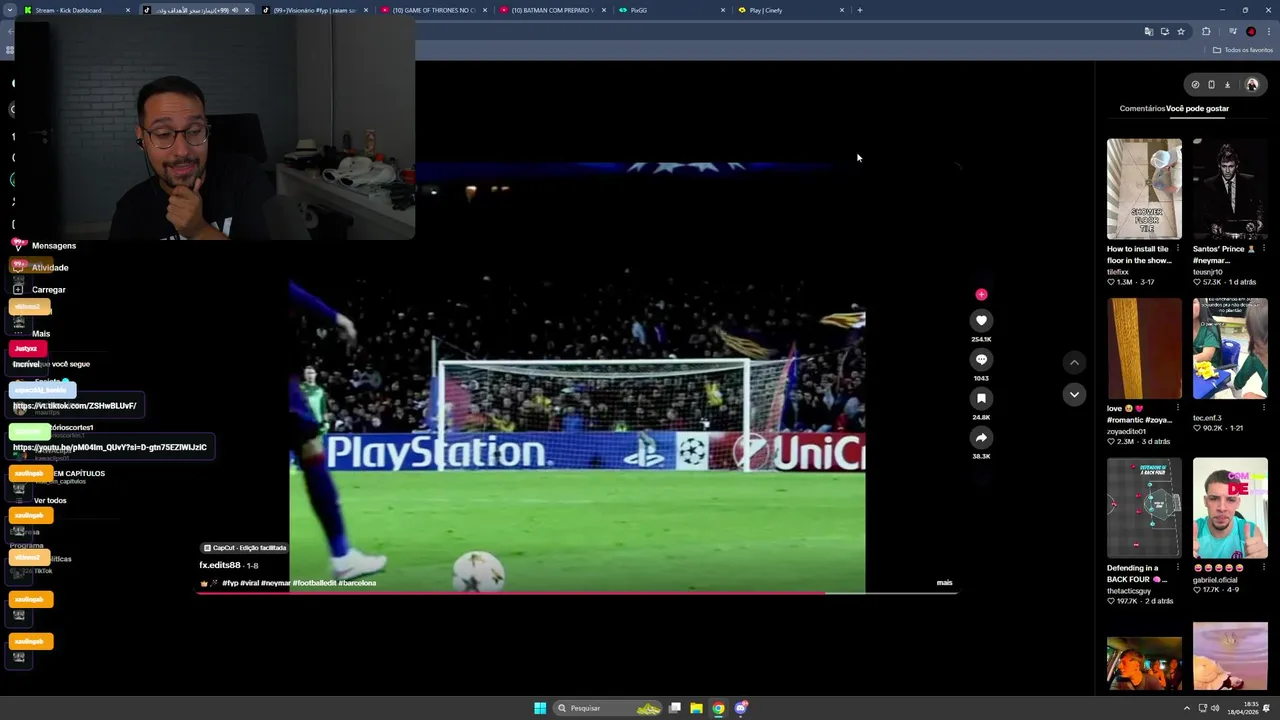
Task: Open Santos' Prince #neymar video thumbnail
Action: tap(1229, 189)
